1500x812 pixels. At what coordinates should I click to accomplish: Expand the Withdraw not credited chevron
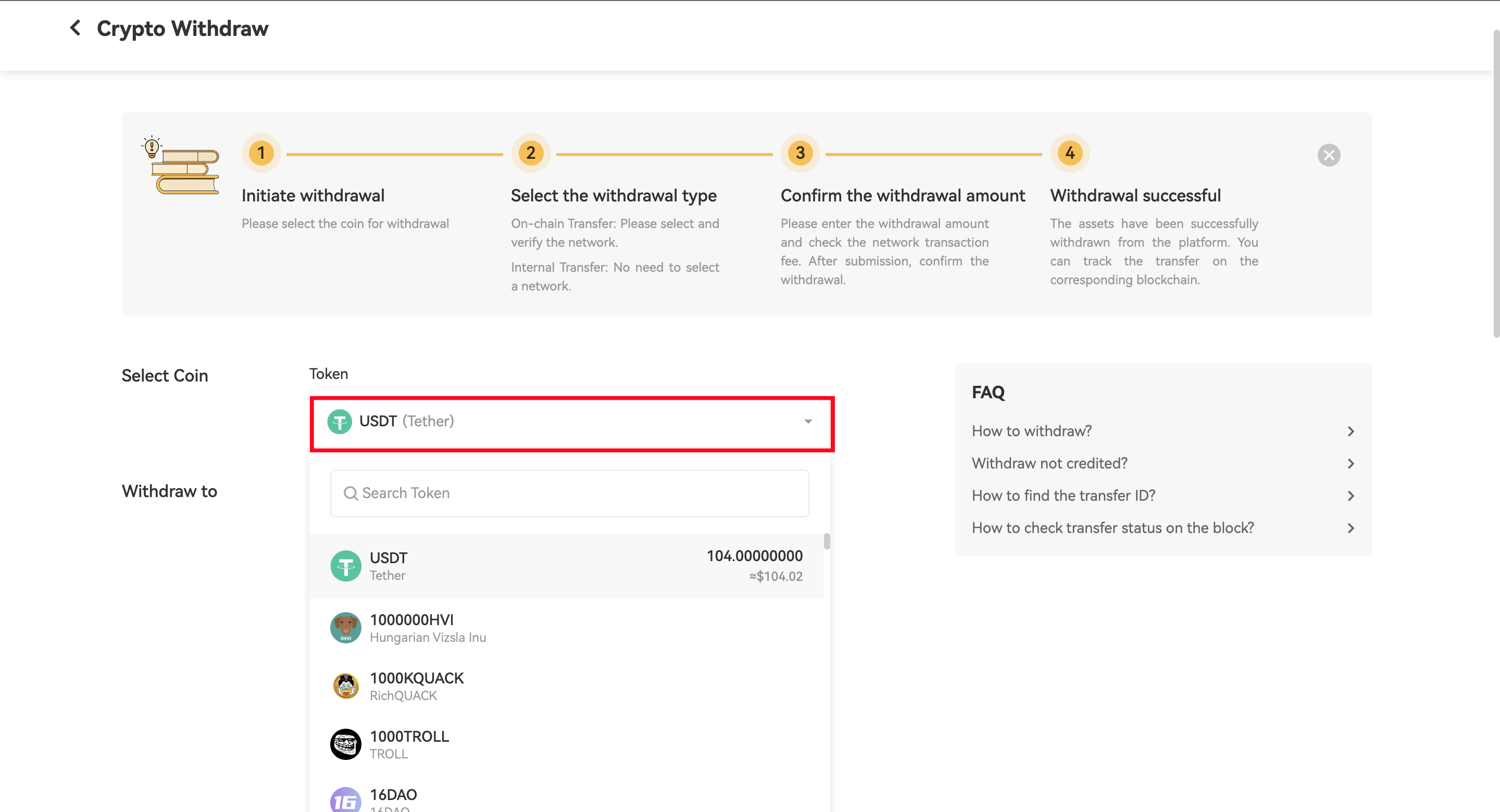[1351, 463]
